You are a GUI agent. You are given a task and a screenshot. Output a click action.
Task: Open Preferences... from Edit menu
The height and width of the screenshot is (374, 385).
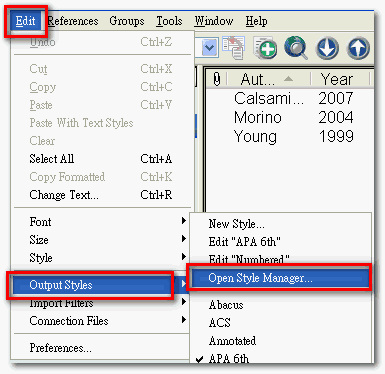[x=101, y=348]
